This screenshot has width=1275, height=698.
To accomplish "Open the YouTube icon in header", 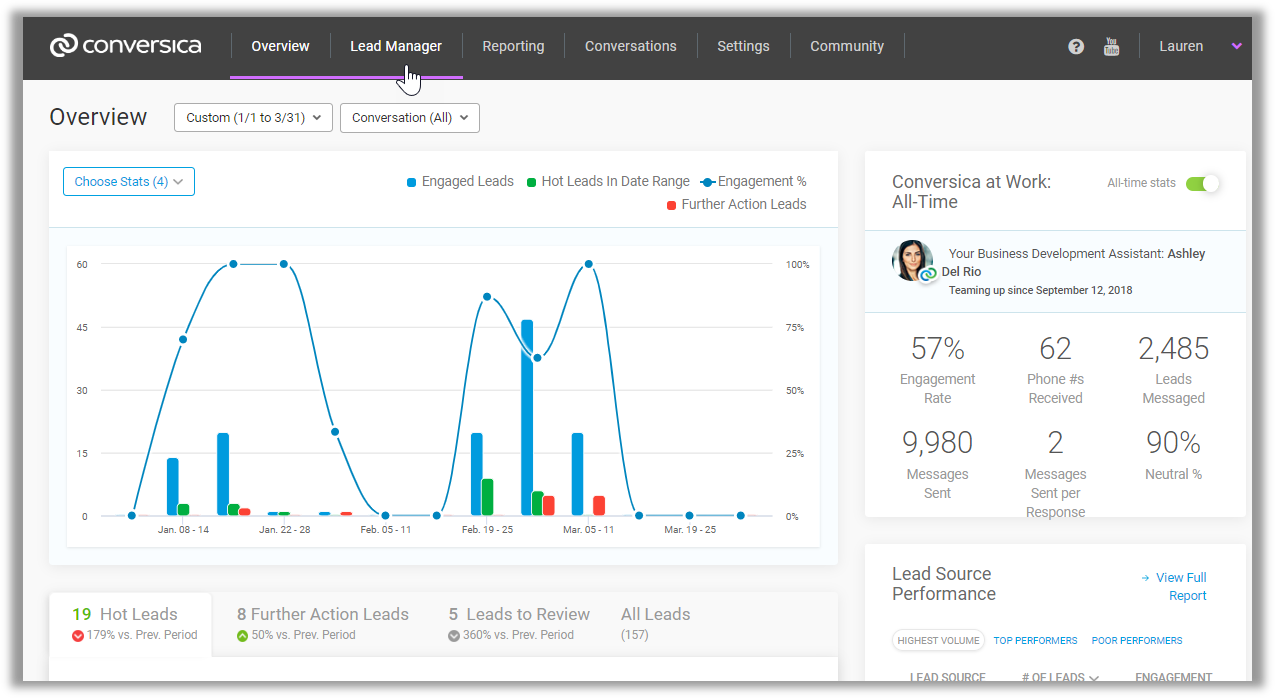I will 1111,46.
